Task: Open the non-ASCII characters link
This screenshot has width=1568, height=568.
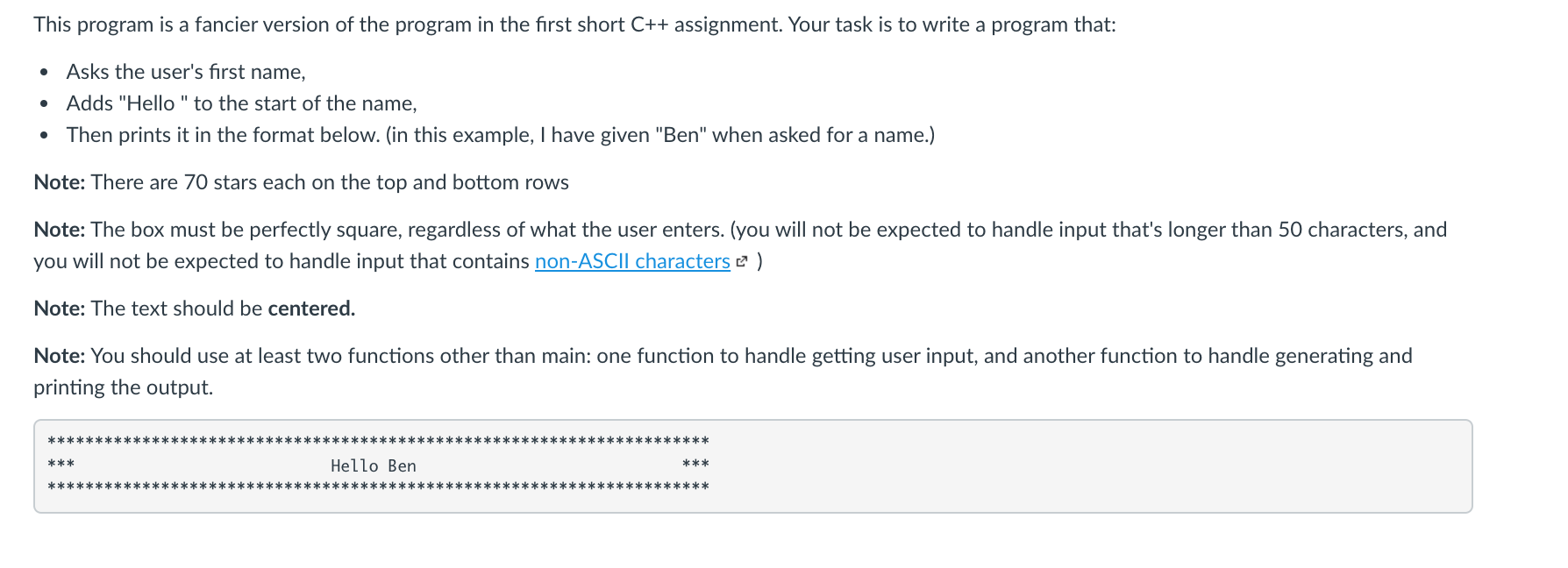Action: [631, 261]
